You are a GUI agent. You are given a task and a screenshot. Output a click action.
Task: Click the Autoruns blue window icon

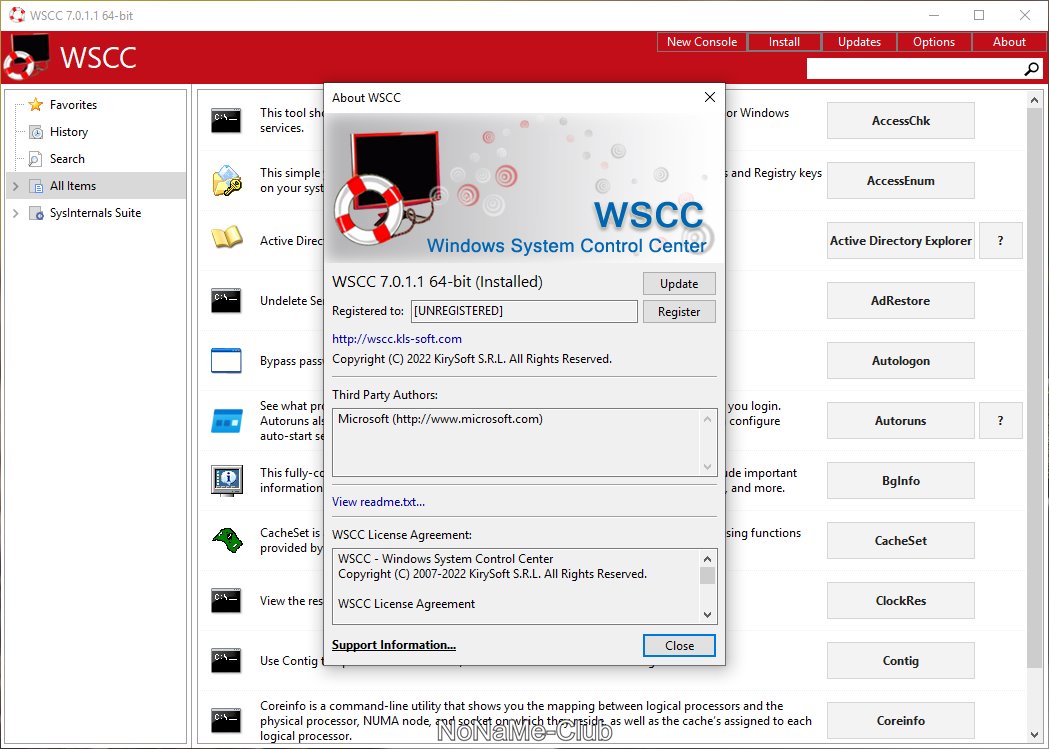pyautogui.click(x=227, y=421)
